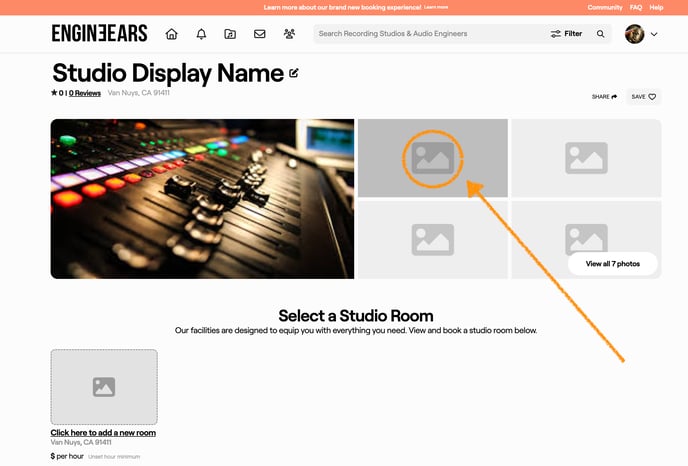Viewport: 688px width, 466px height.
Task: Expand the profile avatar menu chevron
Action: coord(654,34)
